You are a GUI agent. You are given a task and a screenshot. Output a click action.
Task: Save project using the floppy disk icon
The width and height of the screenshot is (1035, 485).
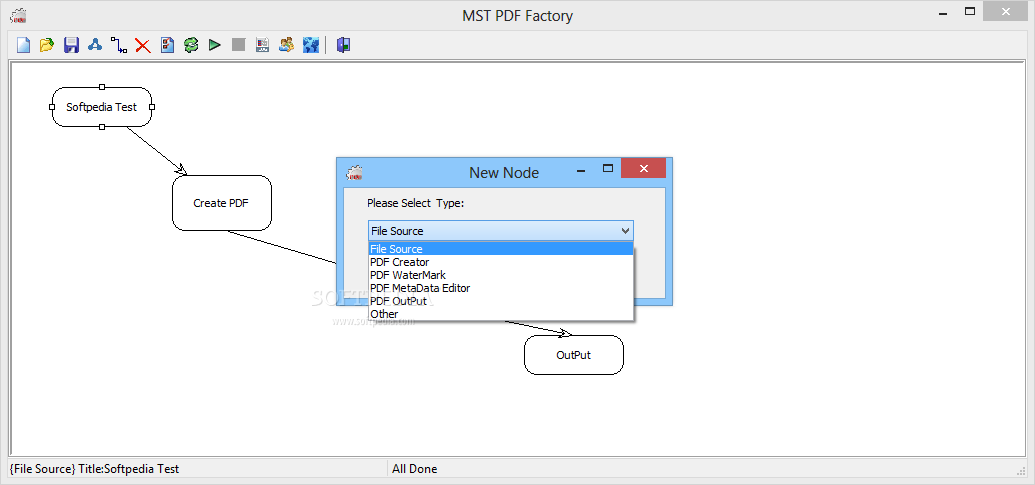click(x=71, y=45)
